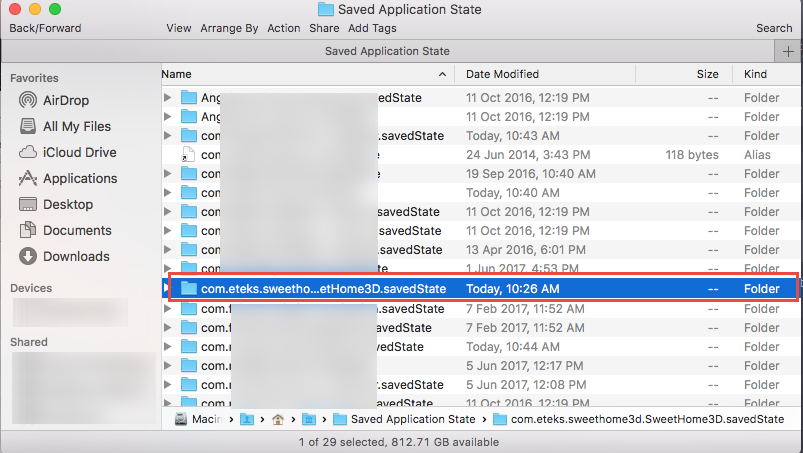Viewport: 803px width, 453px height.
Task: Click the Favorites sidebar heading
Action: 34,78
